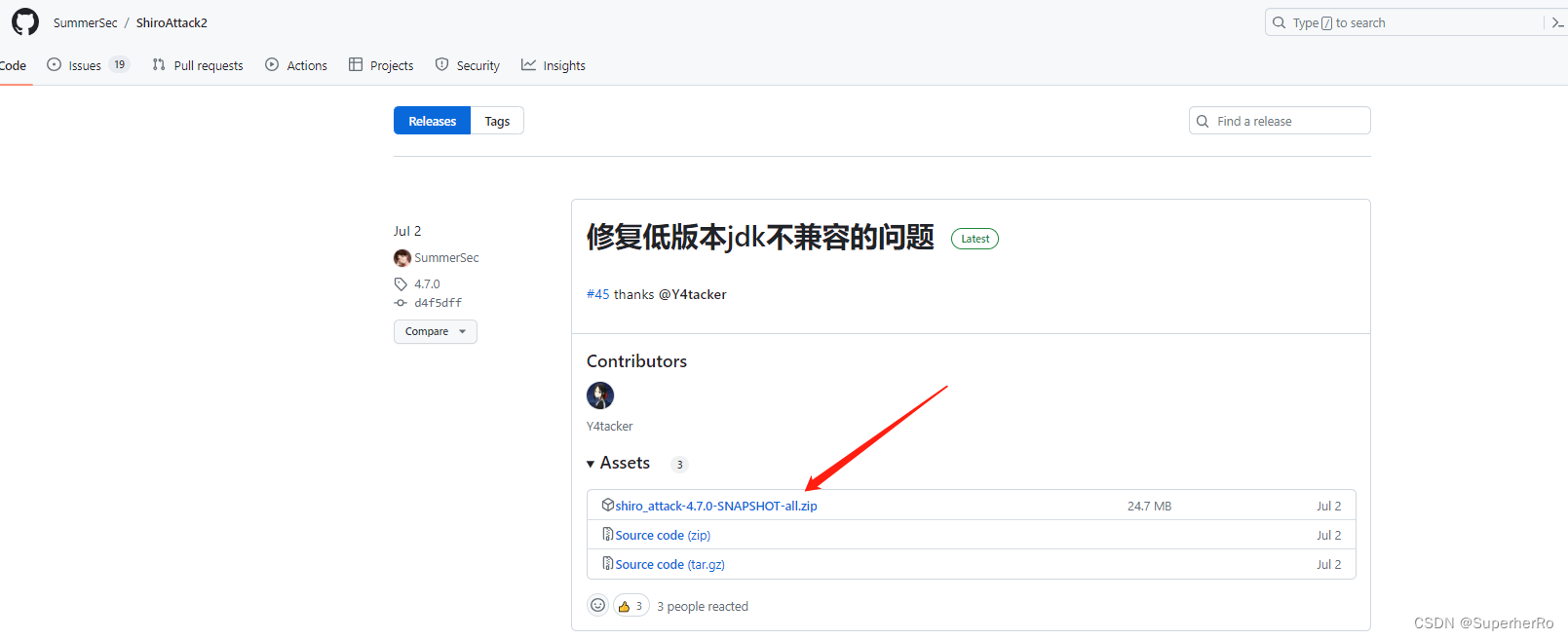Open commit d4f5dff link
This screenshot has width=1568, height=640.
pos(438,303)
